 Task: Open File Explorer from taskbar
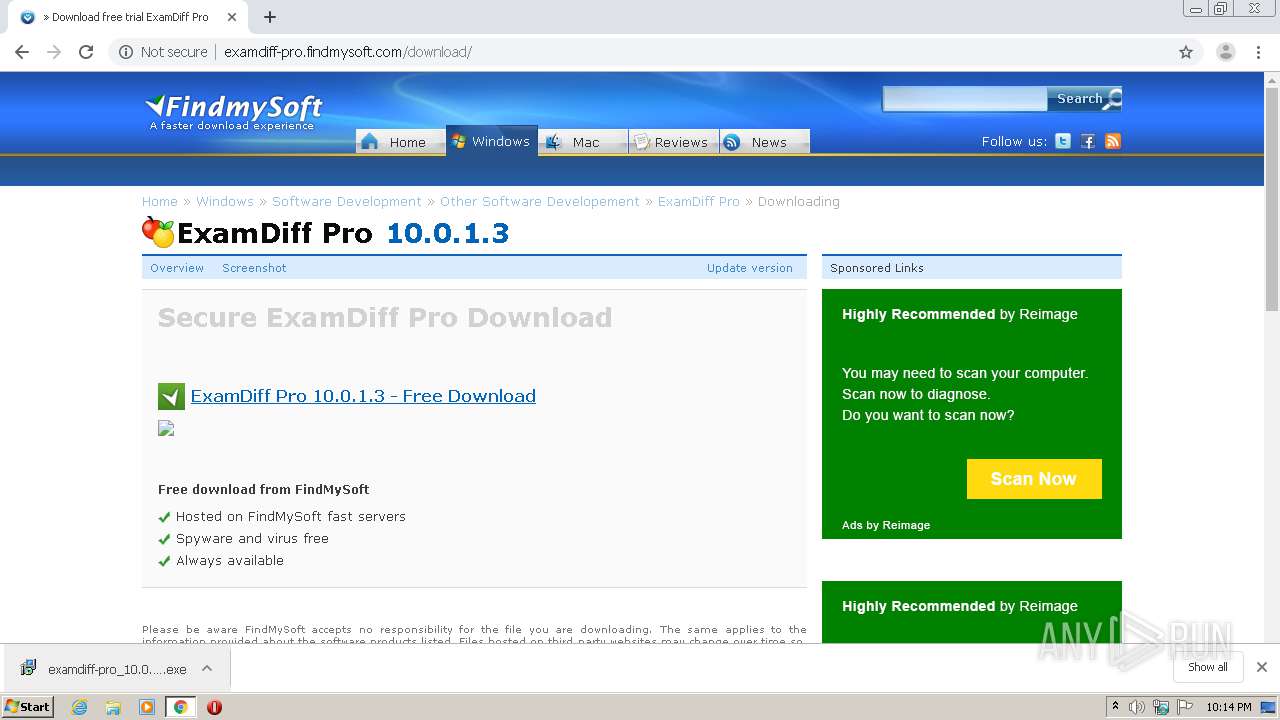113,707
